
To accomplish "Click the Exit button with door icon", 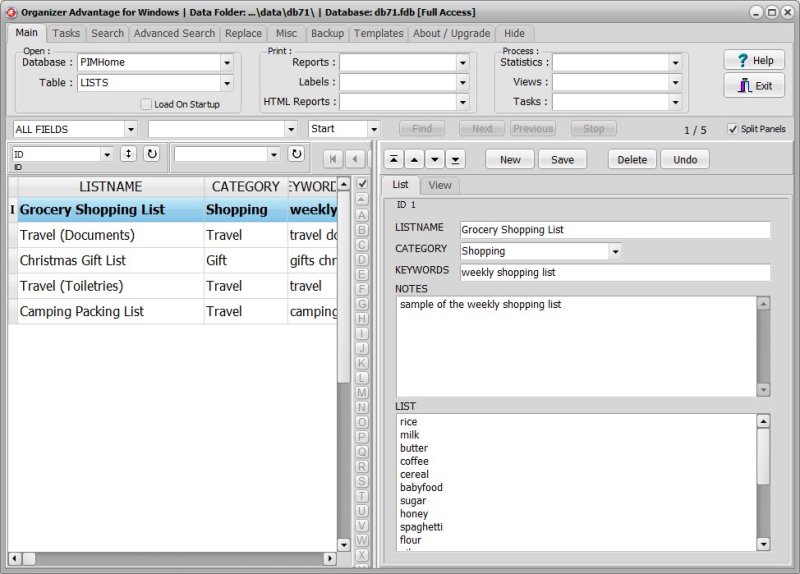I will point(754,85).
